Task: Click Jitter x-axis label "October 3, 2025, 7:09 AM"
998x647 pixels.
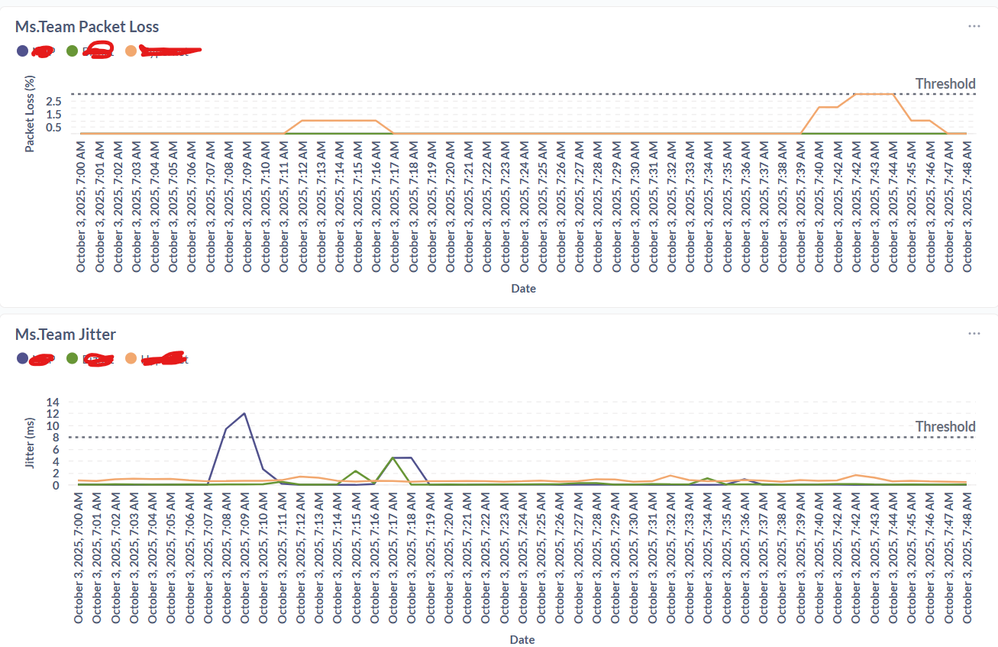Action: [x=245, y=557]
